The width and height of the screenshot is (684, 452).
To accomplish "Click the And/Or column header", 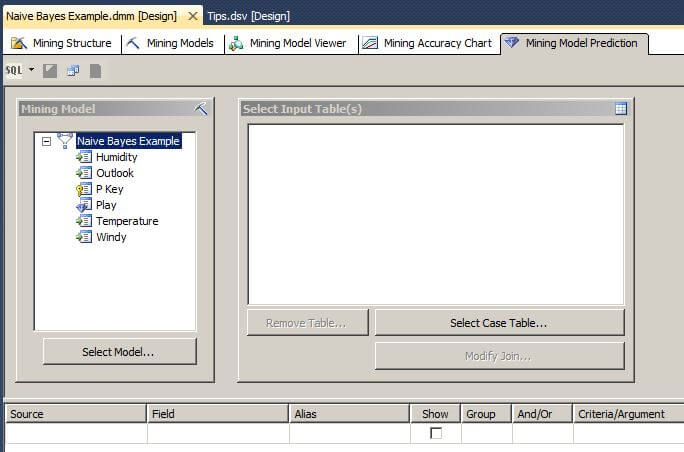I will (x=543, y=414).
